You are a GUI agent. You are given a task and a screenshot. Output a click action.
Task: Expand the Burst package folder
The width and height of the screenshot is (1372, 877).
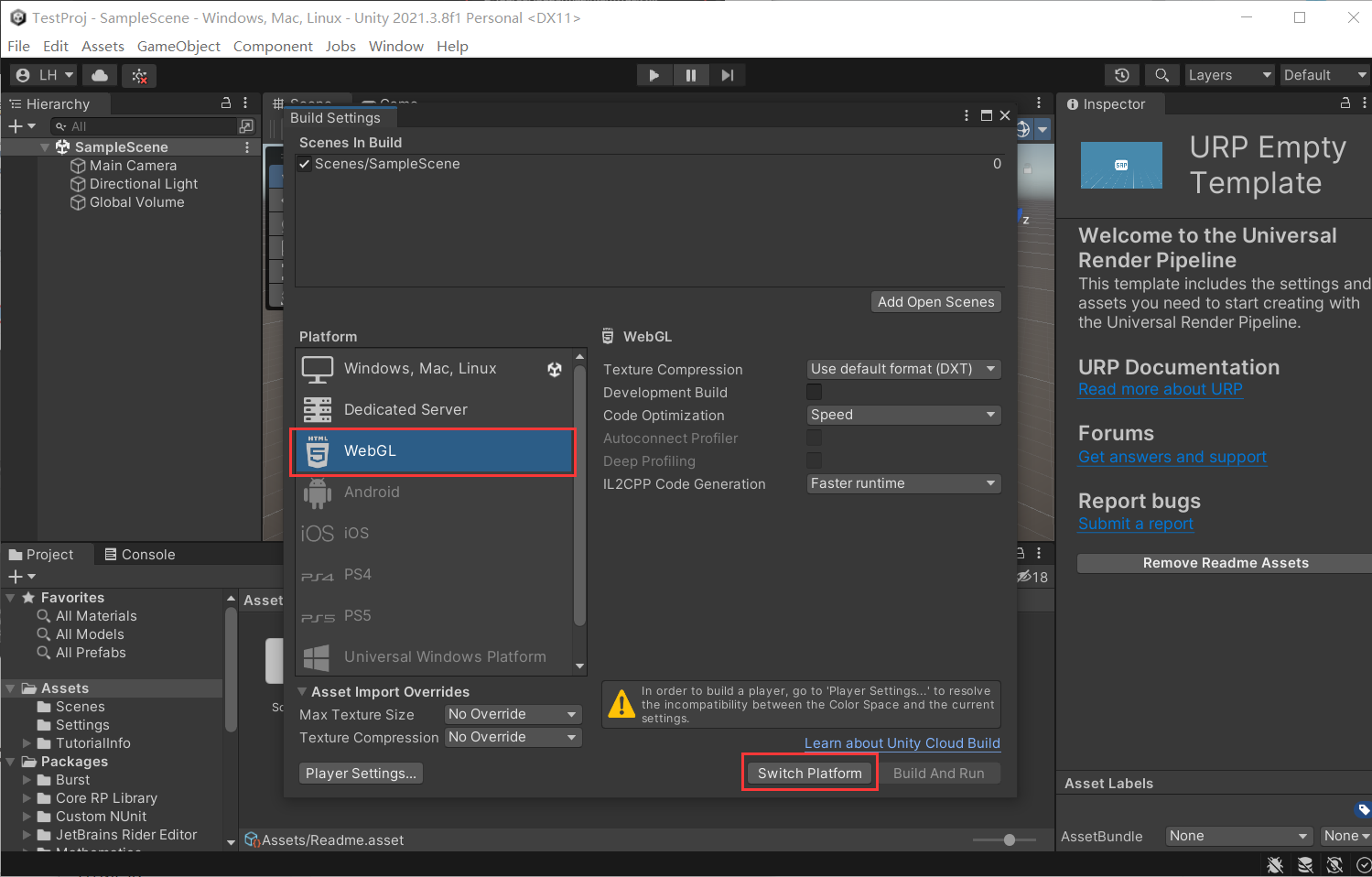(x=27, y=780)
